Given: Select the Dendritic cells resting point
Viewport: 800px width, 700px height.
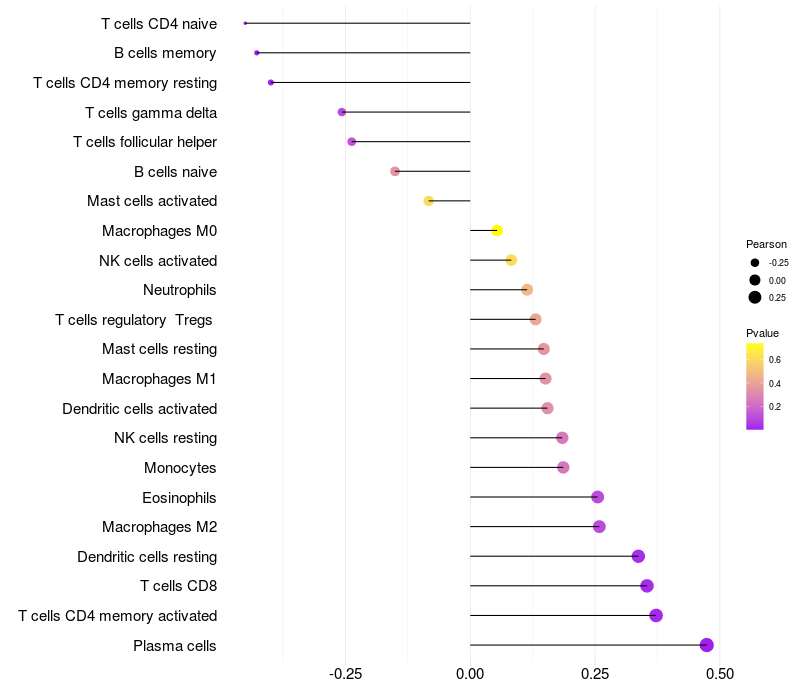Looking at the screenshot, I should click(x=638, y=556).
